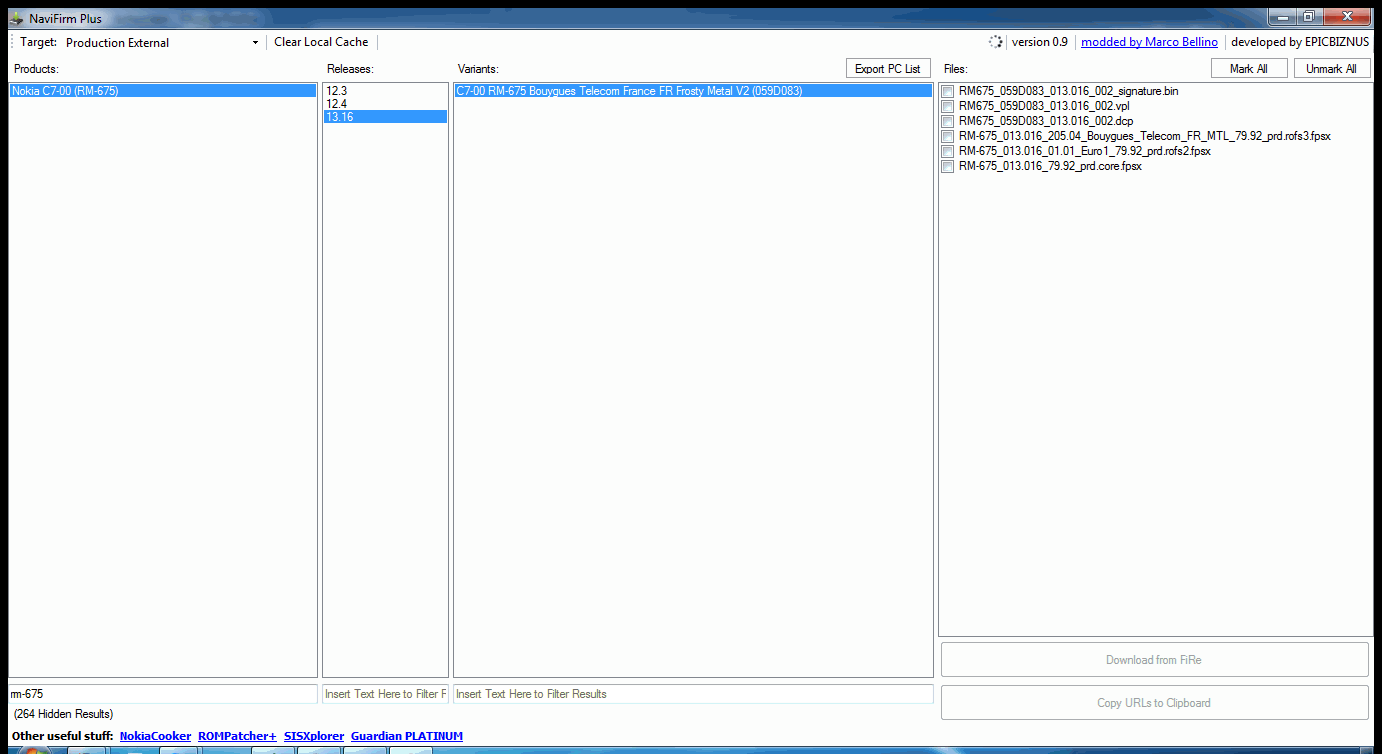This screenshot has width=1382, height=754.
Task: Click Clear Local Cache
Action: click(321, 42)
